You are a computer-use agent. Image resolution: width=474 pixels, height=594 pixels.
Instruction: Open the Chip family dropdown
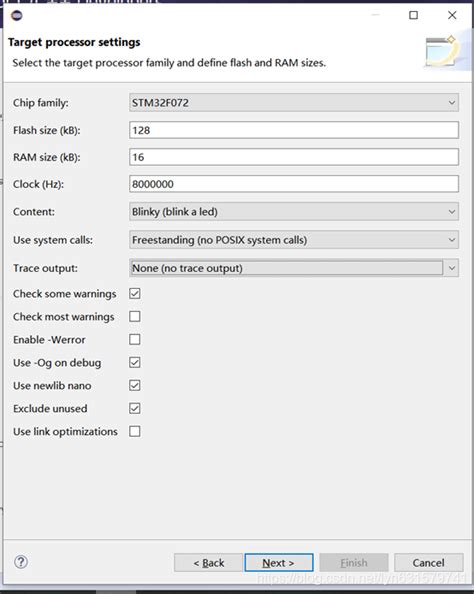pyautogui.click(x=294, y=103)
